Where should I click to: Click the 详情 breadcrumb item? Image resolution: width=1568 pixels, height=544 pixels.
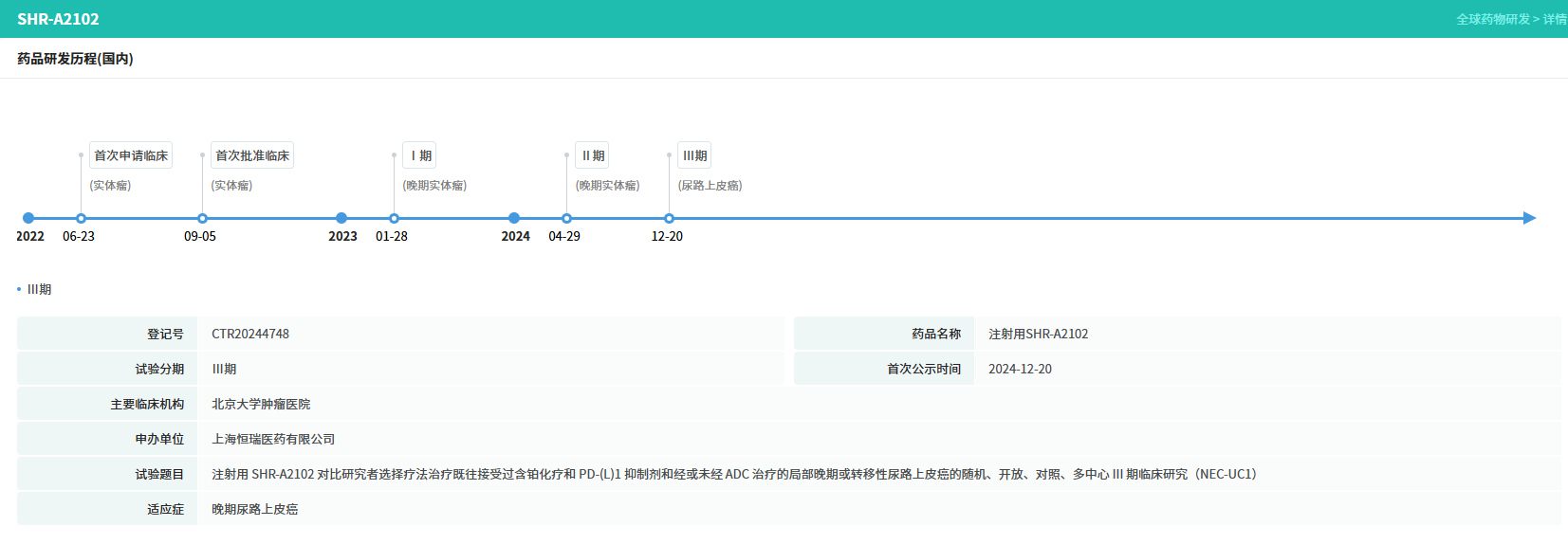coord(1555,19)
